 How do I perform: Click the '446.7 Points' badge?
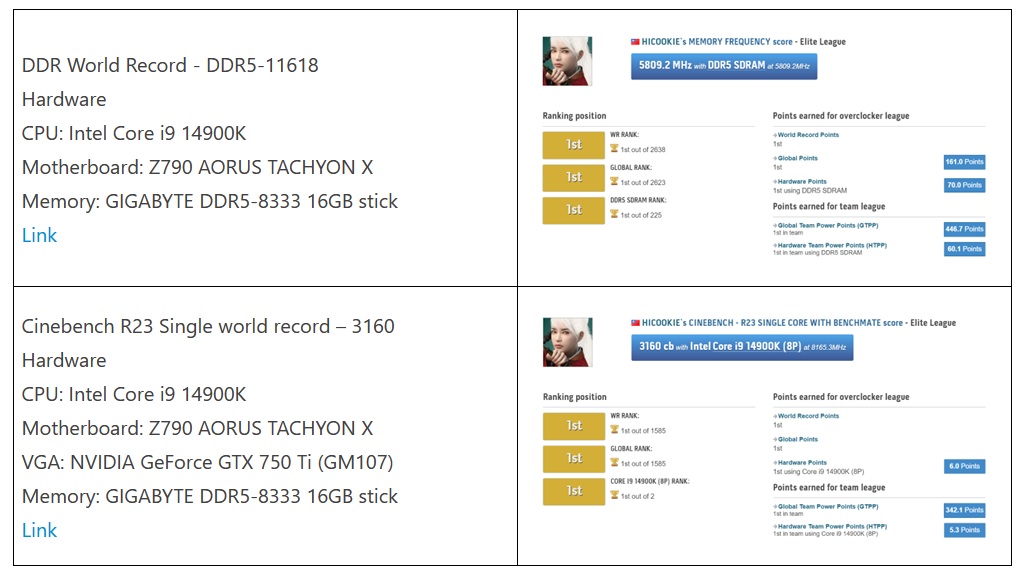[x=964, y=229]
